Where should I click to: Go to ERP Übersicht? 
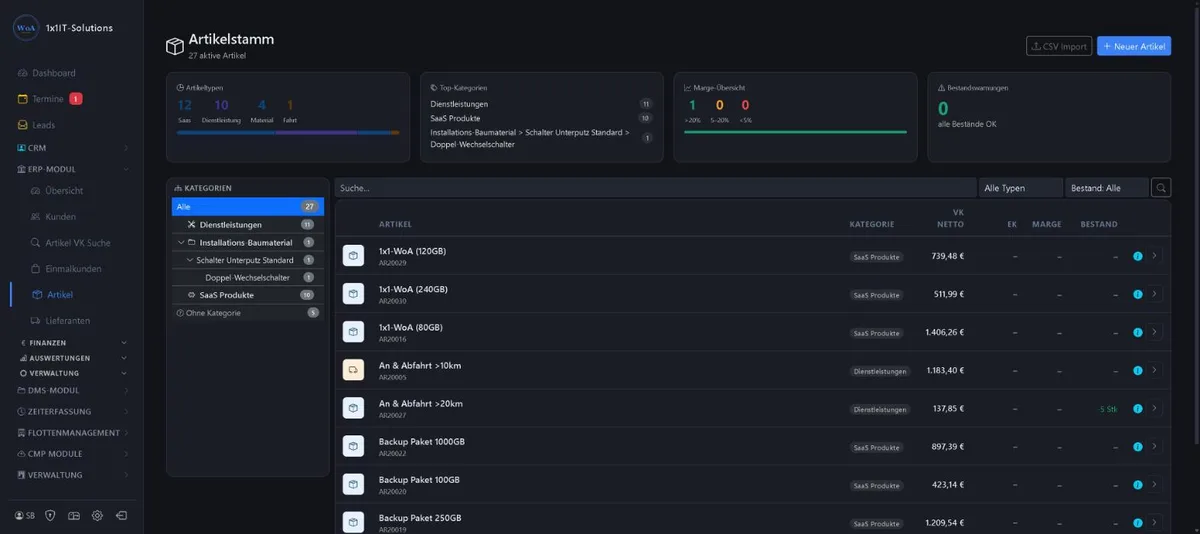[57, 191]
